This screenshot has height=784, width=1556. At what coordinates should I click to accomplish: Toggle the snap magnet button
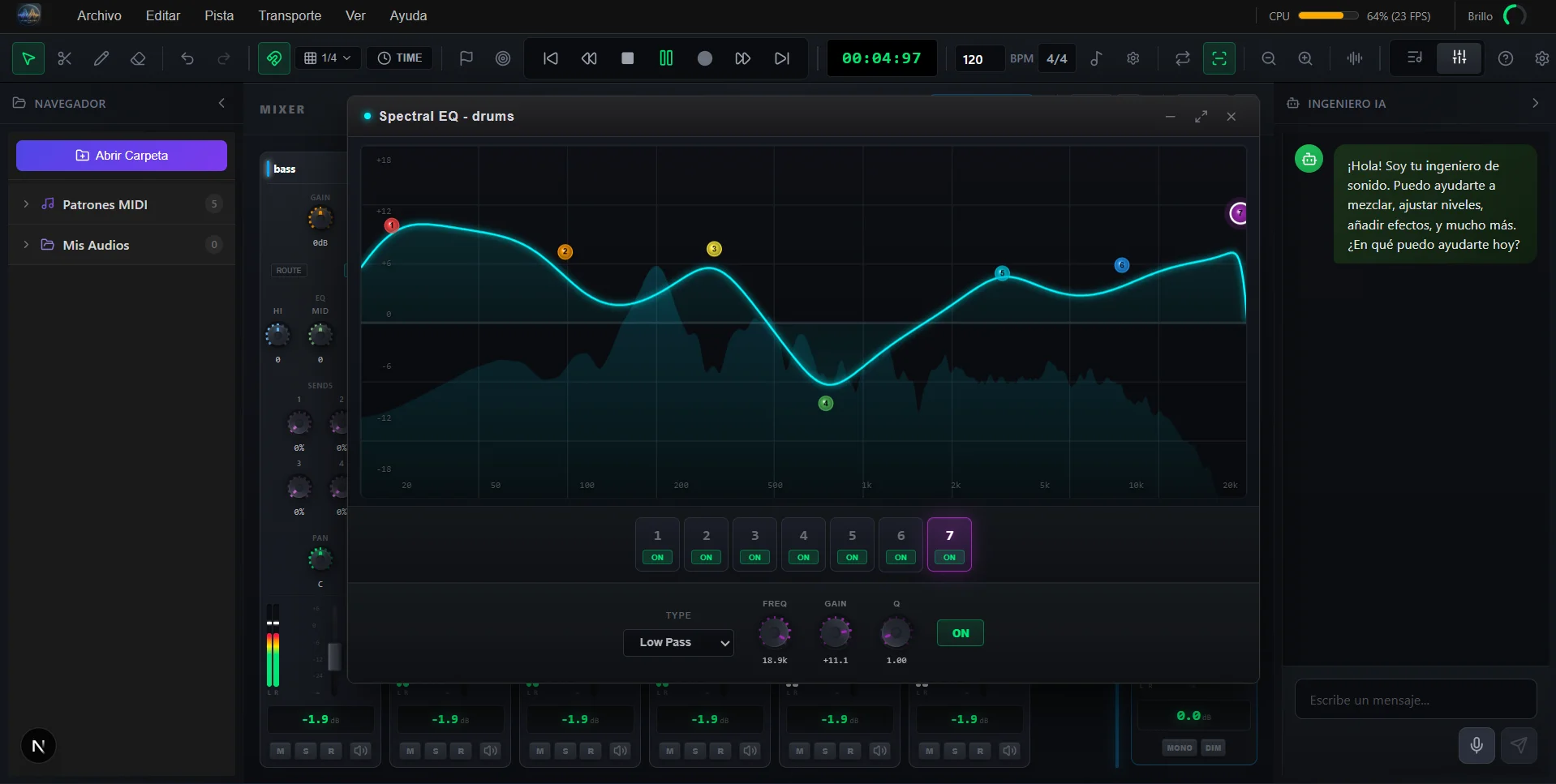point(274,58)
